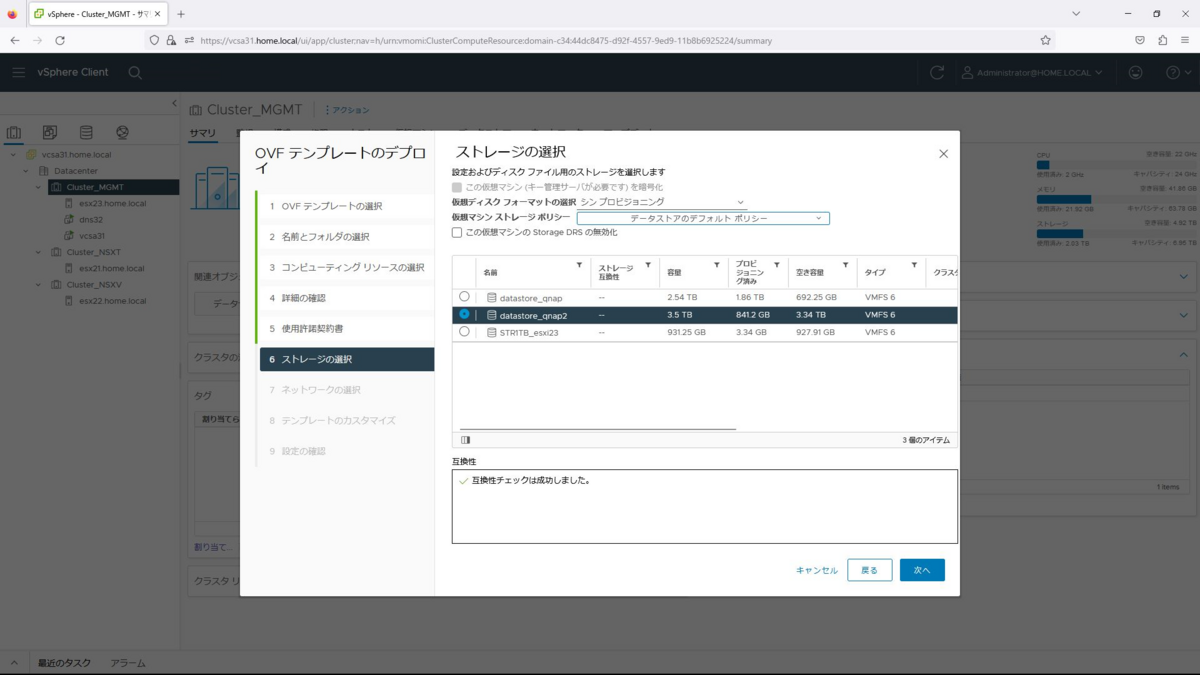Open the feedback smiley icon
Image resolution: width=1200 pixels, height=675 pixels.
point(1135,72)
